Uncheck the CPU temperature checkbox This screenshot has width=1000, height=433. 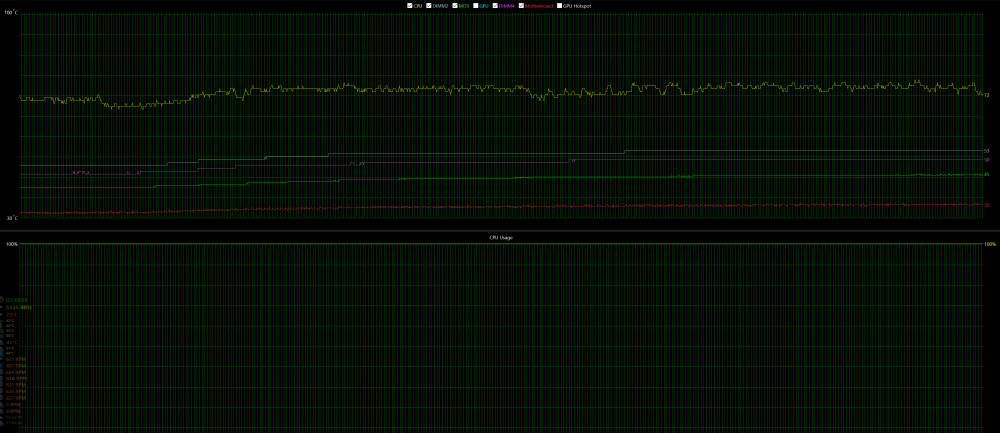click(410, 6)
